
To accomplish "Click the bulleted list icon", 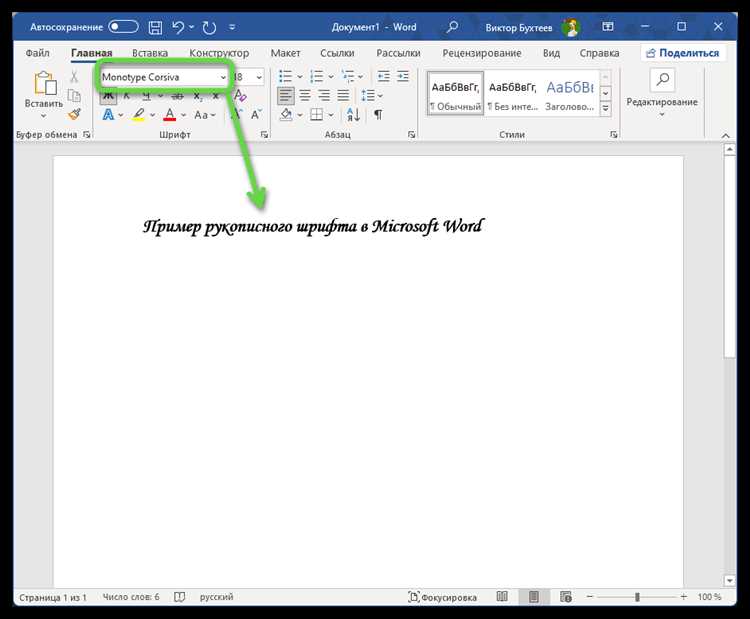I will tap(285, 76).
